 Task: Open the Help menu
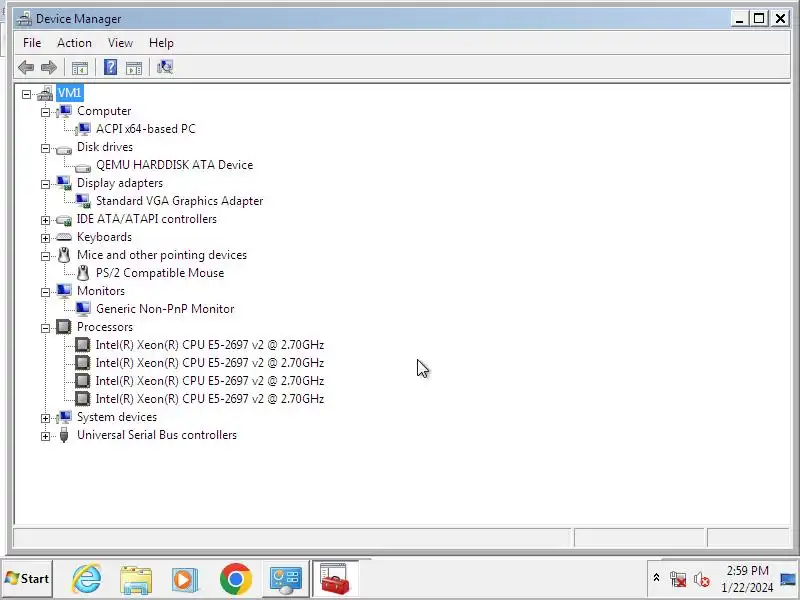pos(161,43)
